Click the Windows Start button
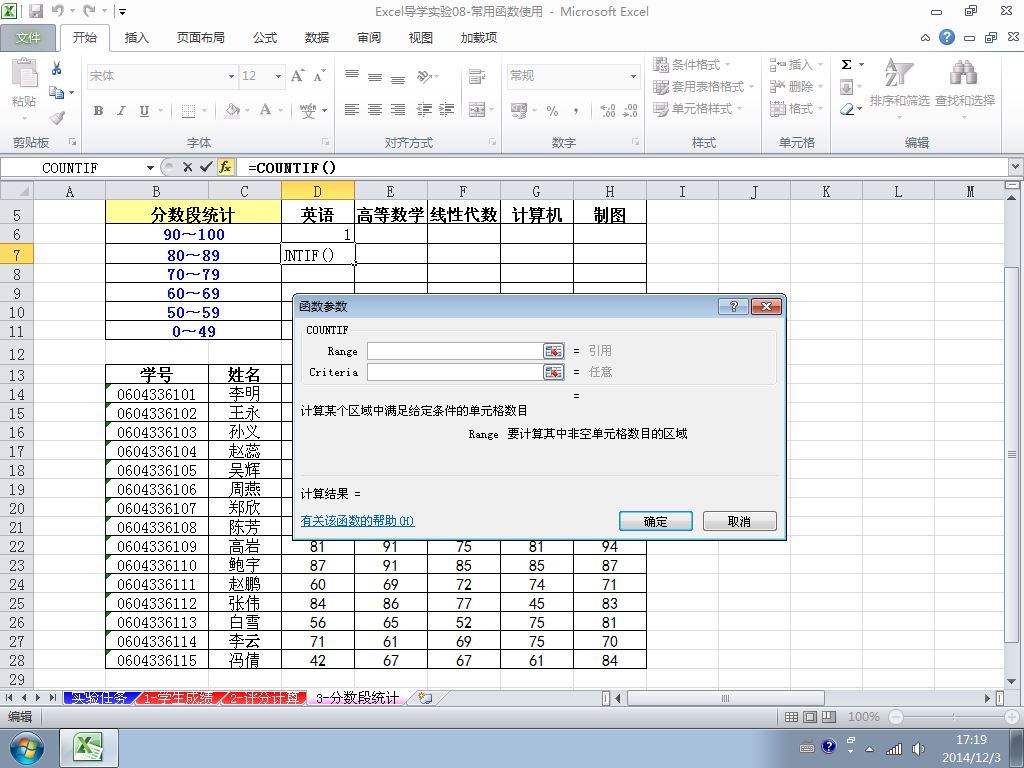 click(26, 748)
